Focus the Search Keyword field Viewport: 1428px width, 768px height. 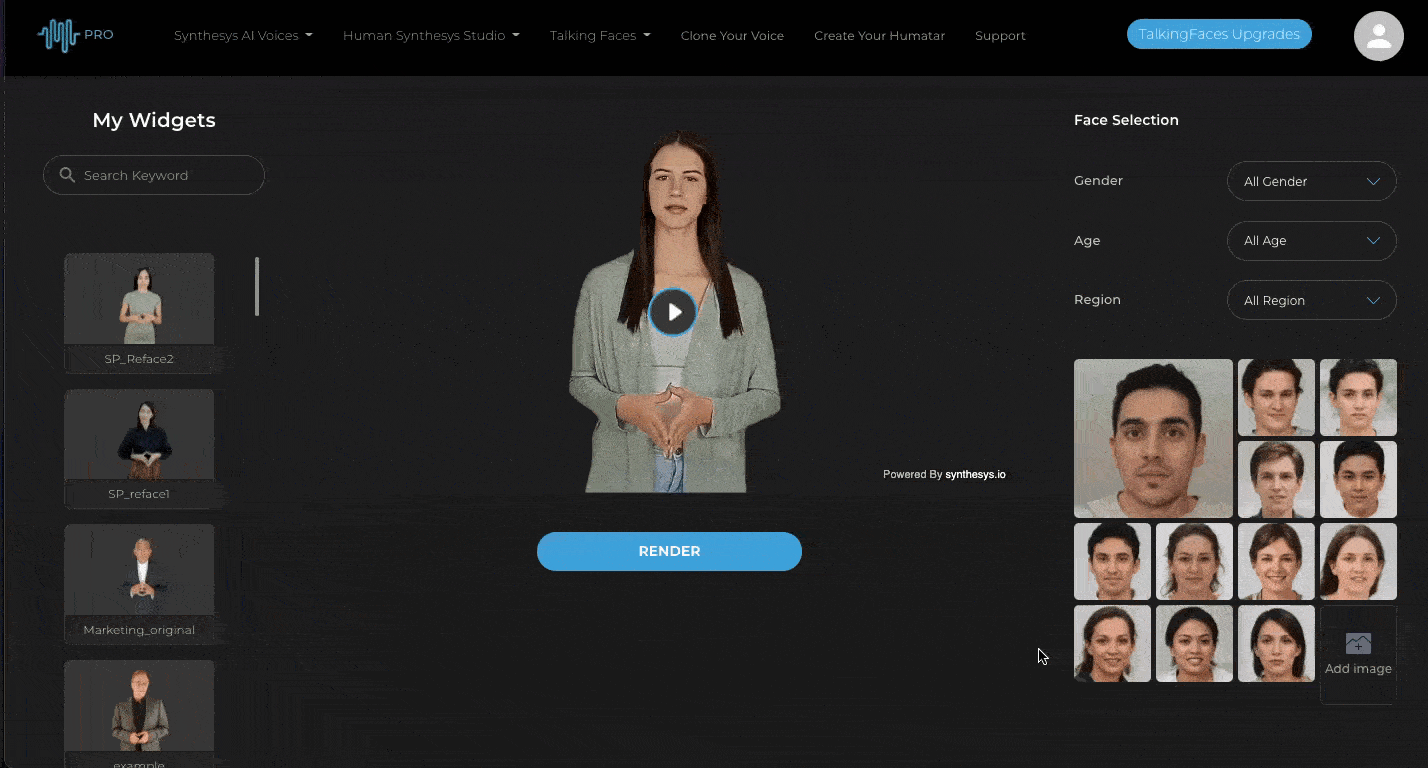(x=154, y=175)
